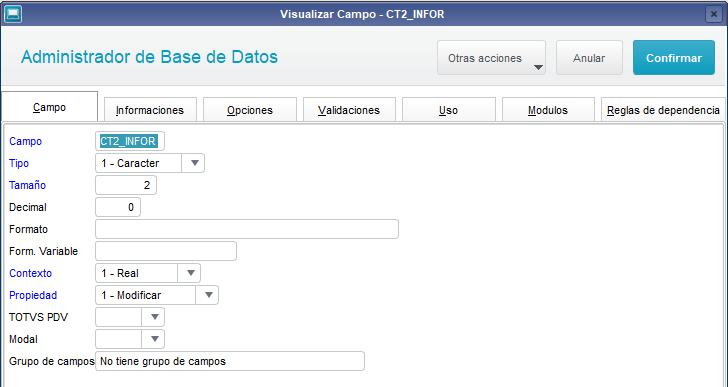Click the title text 'Visualizar Campo - CT2_INFOR'
This screenshot has height=387, width=728.
362,14
